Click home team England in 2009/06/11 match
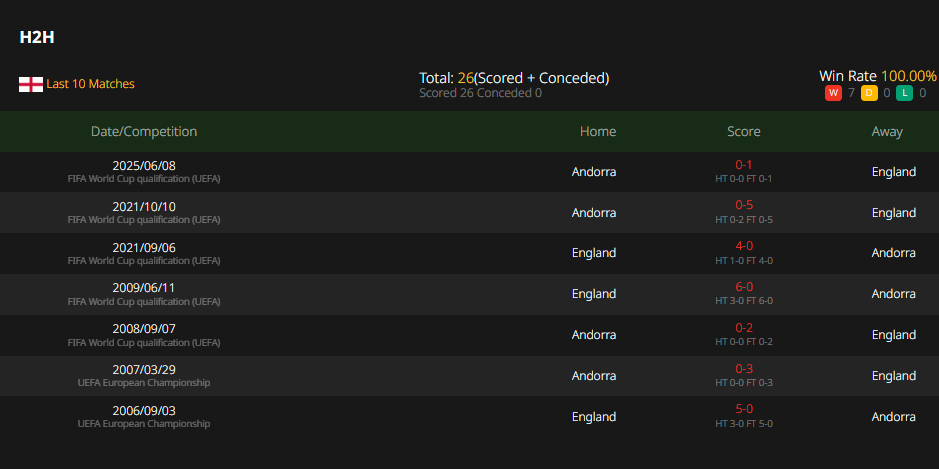 (x=594, y=293)
